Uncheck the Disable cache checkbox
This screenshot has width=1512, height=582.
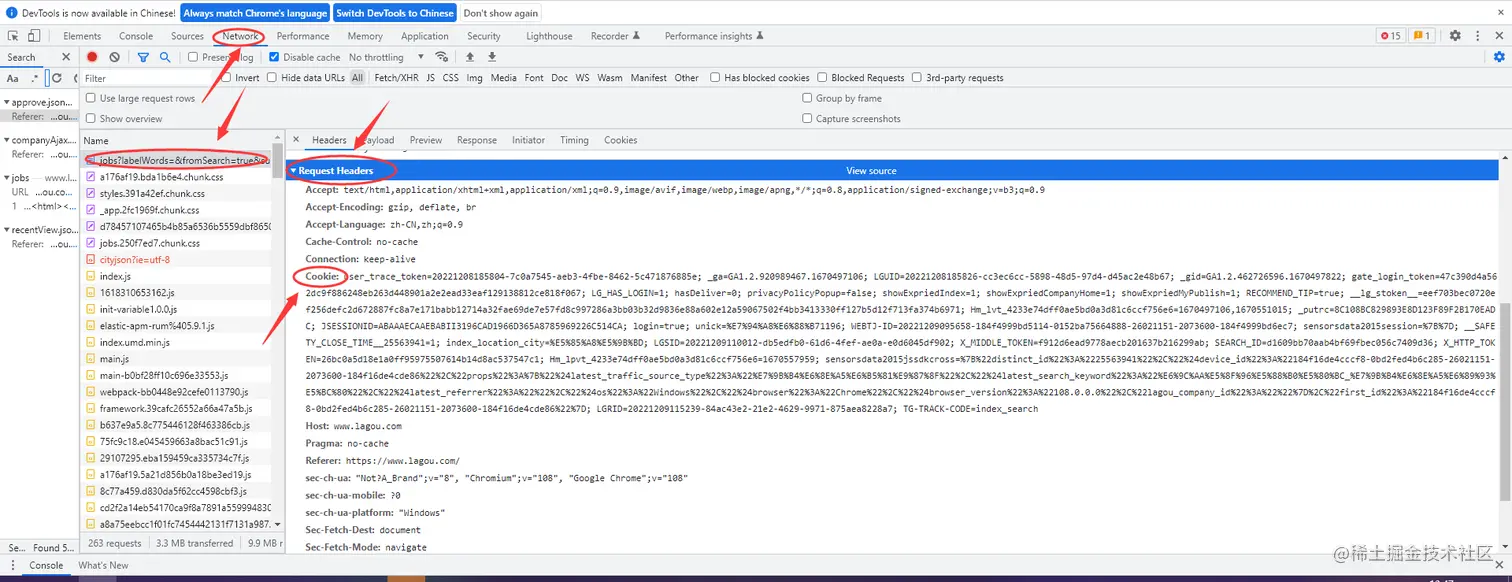pos(274,57)
